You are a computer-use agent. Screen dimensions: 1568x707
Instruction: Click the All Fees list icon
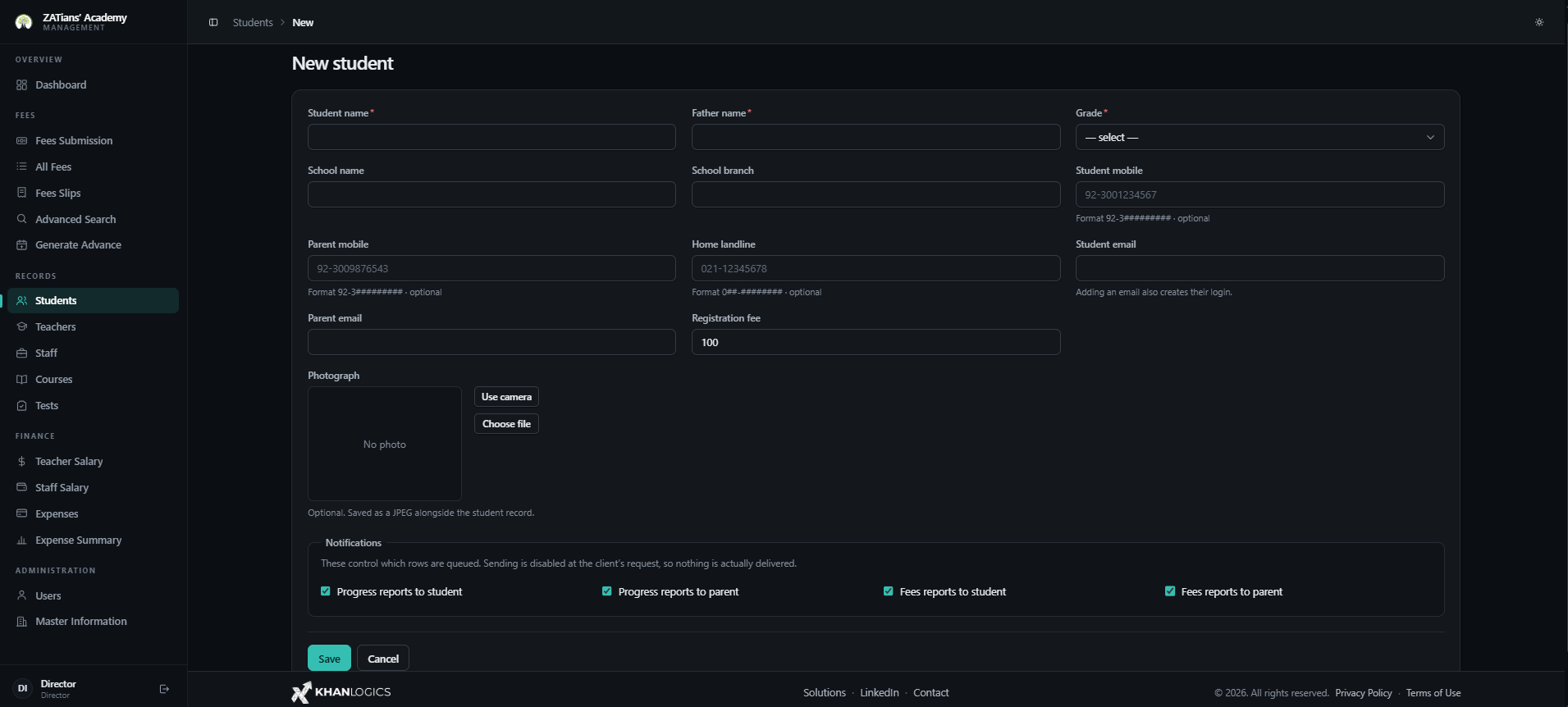click(x=22, y=166)
